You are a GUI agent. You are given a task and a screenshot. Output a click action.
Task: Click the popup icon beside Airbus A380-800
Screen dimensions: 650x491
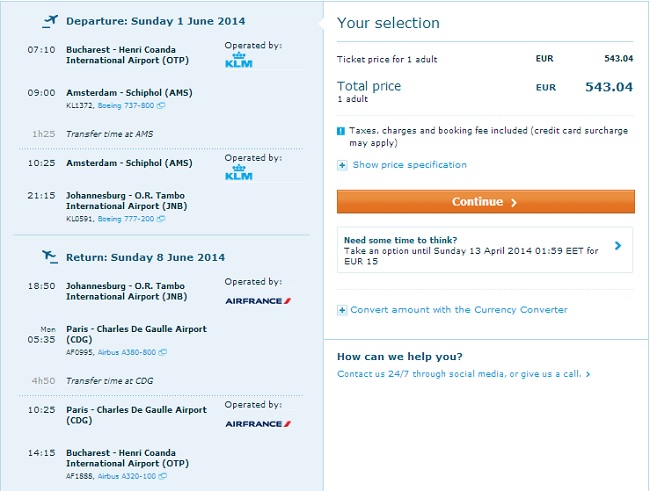click(162, 352)
